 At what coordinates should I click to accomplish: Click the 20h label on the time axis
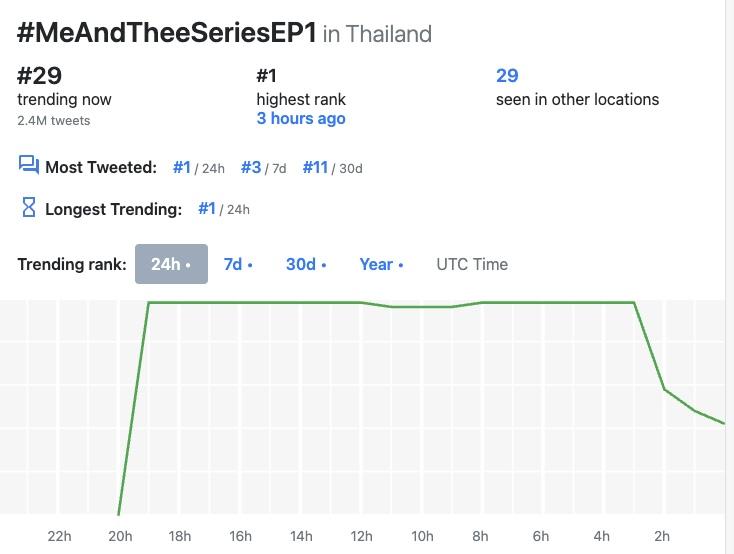[x=120, y=536]
